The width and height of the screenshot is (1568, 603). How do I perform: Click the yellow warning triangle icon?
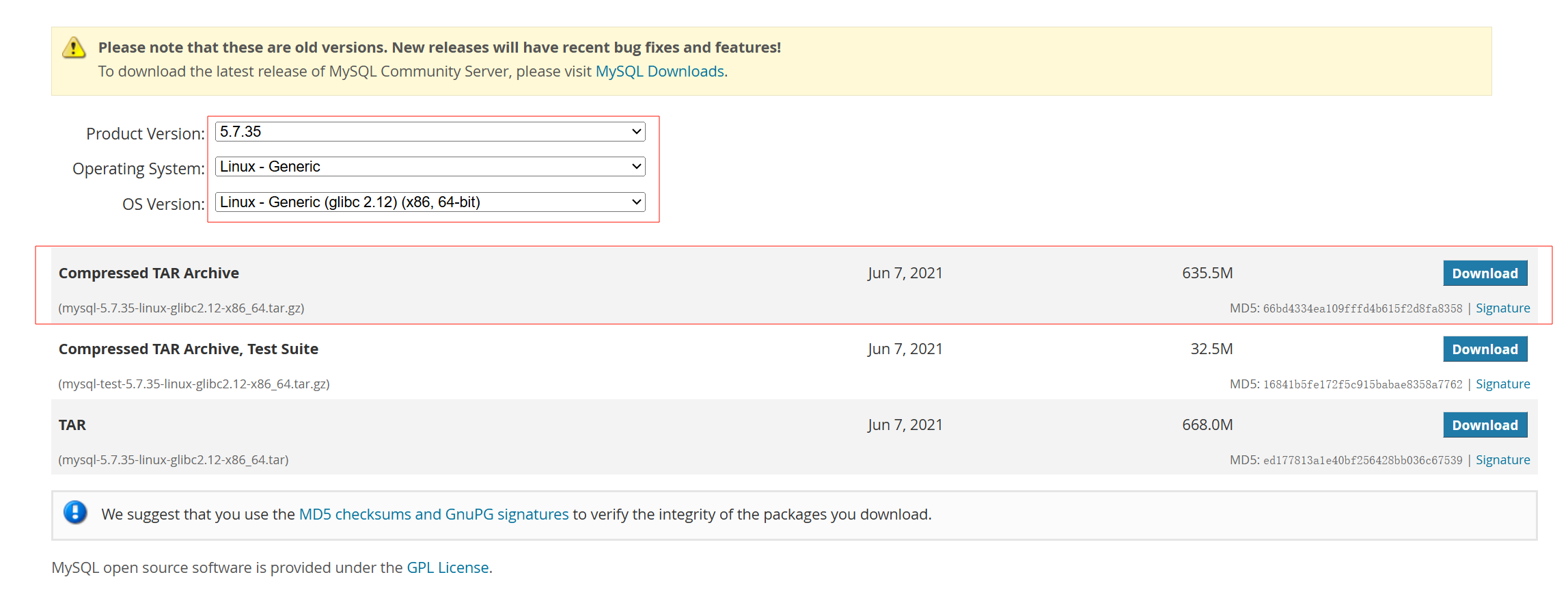pyautogui.click(x=74, y=48)
